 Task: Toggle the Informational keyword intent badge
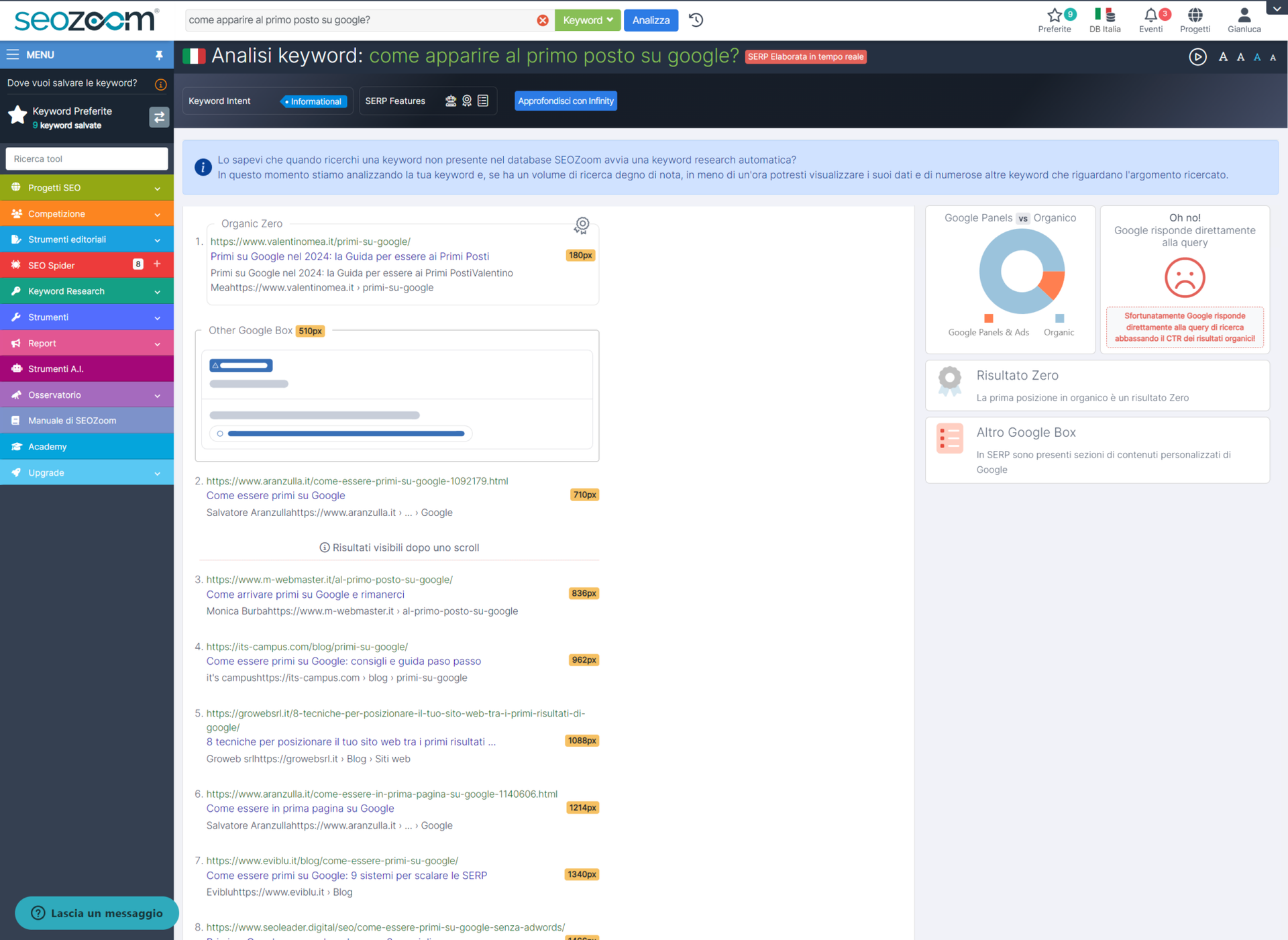click(x=312, y=101)
